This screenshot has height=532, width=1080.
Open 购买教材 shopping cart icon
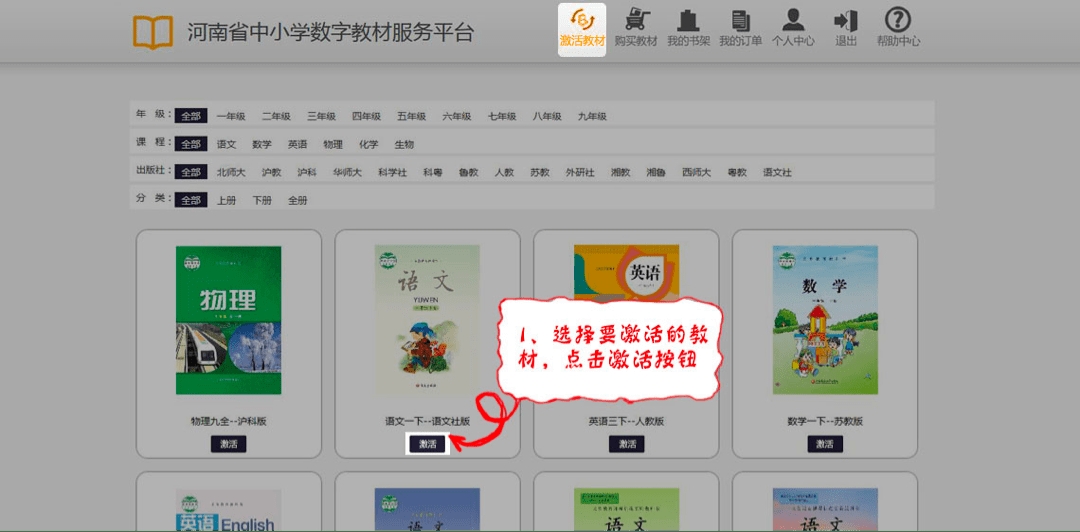635,20
